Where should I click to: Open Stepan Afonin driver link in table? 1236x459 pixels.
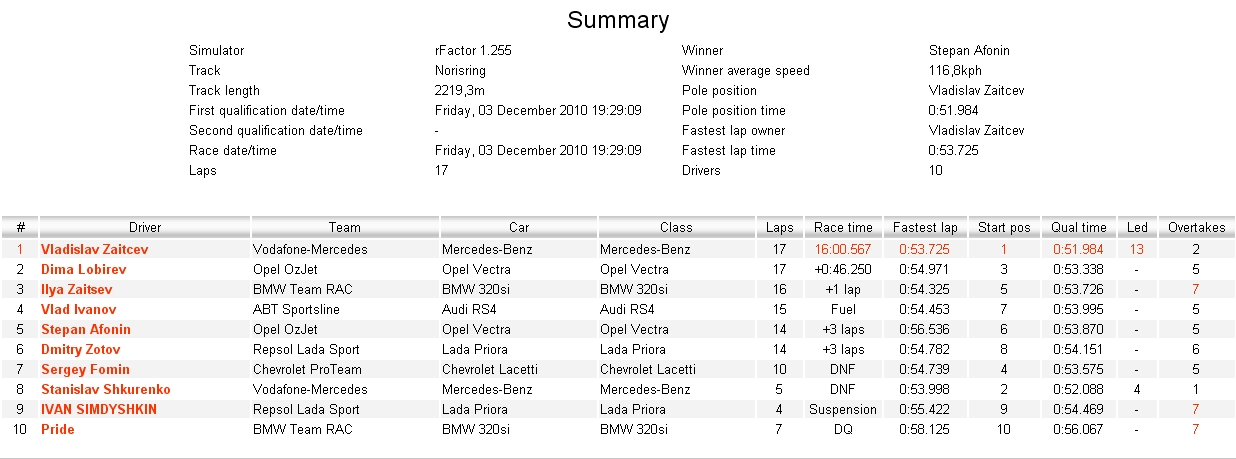(x=86, y=329)
